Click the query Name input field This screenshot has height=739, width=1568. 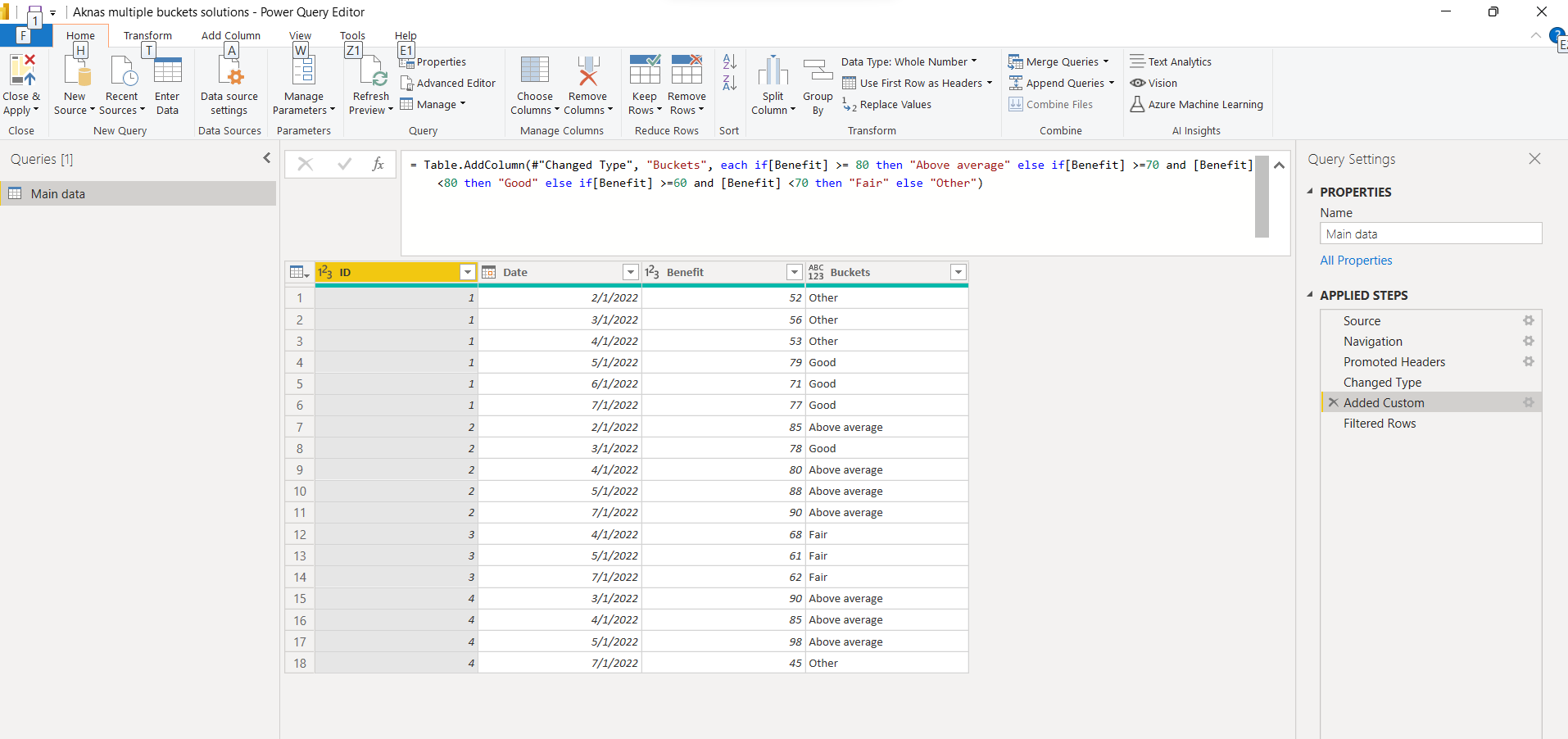1430,233
